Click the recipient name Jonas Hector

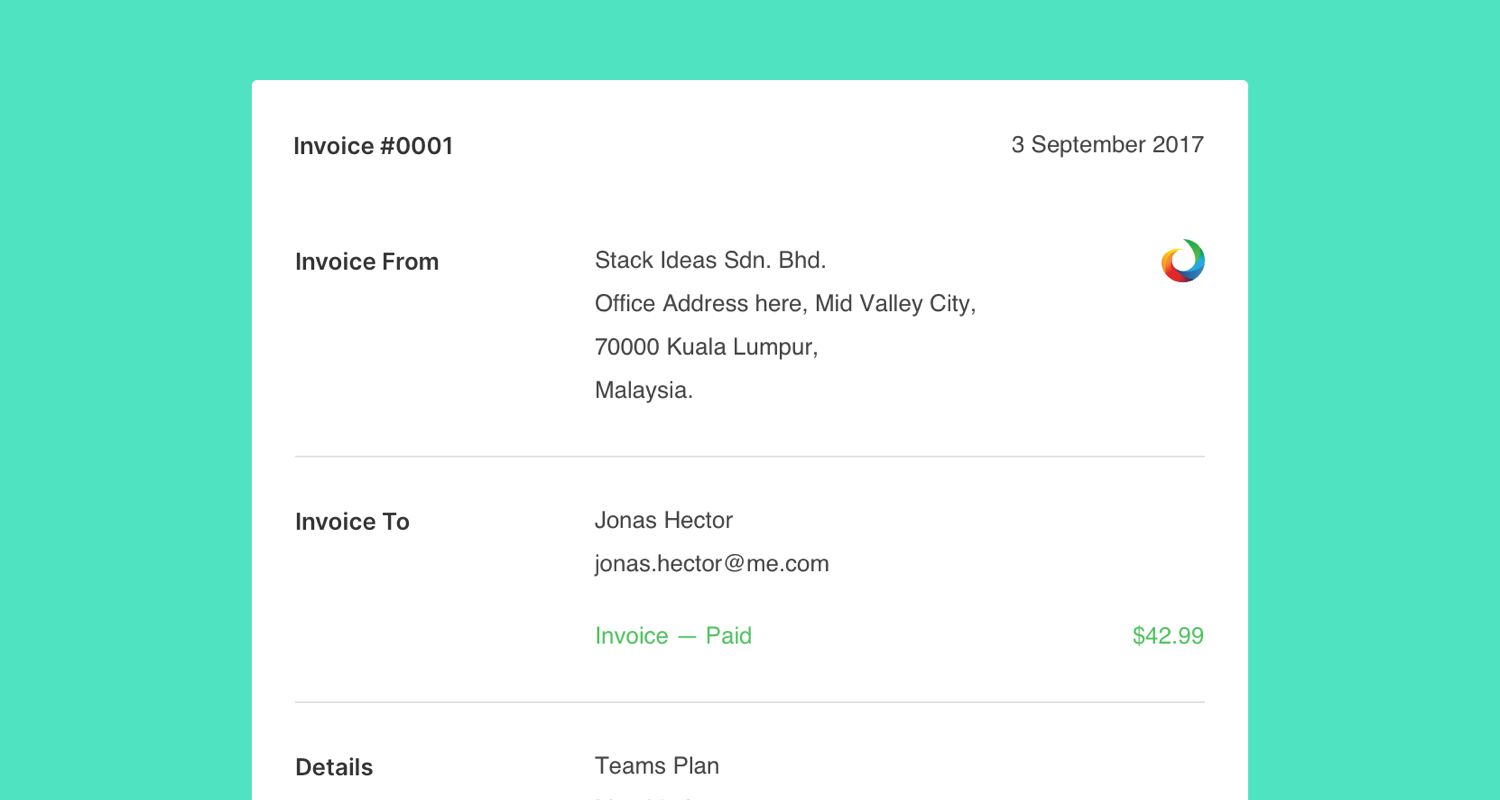click(x=664, y=521)
